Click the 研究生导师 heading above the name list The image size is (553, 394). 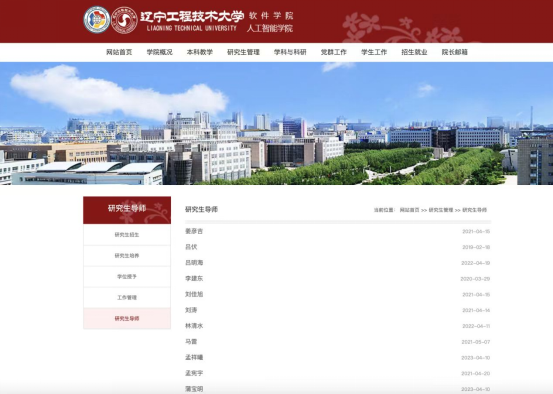(201, 210)
